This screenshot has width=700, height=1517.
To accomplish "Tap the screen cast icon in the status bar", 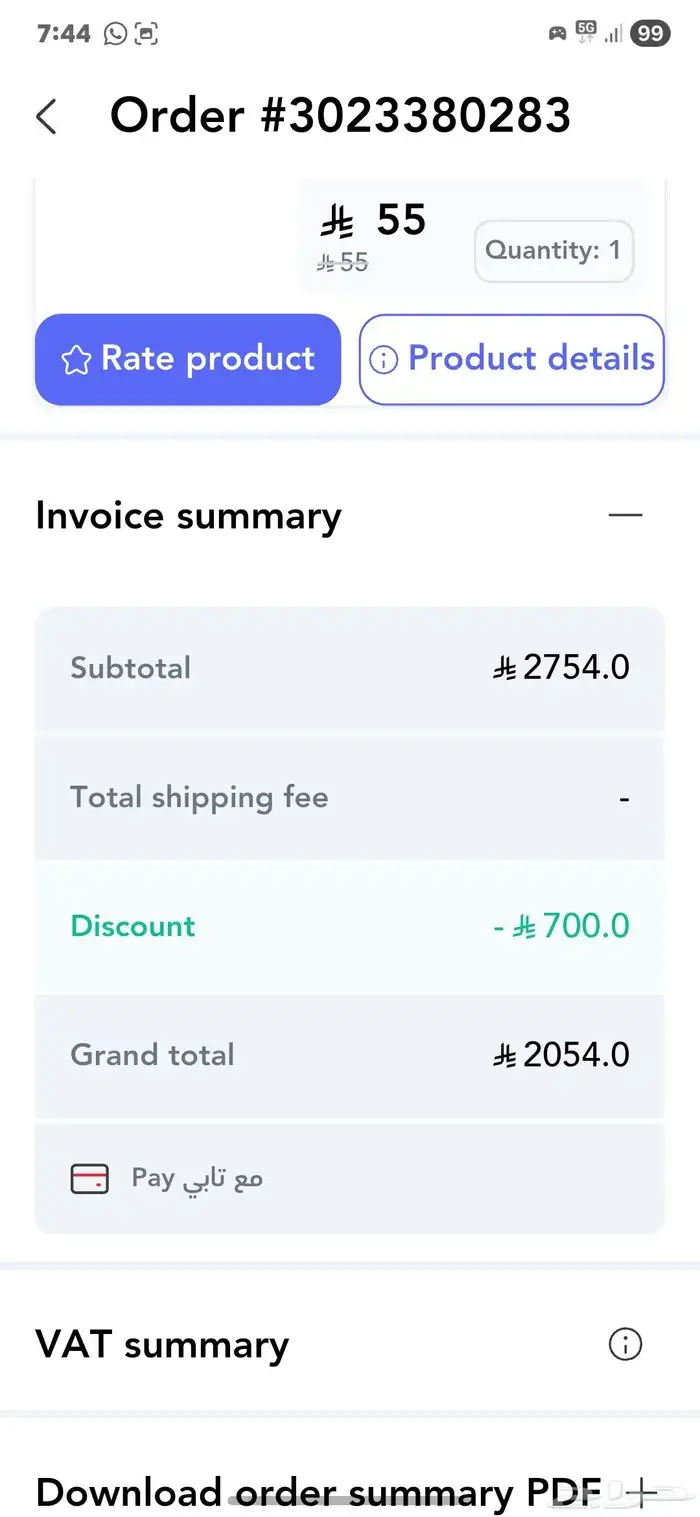I will click(x=144, y=33).
